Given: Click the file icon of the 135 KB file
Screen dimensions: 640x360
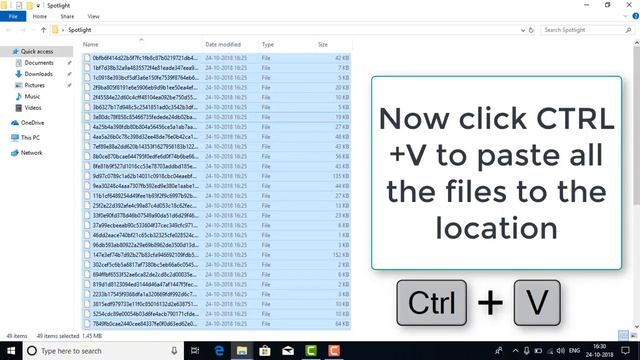Looking at the screenshot, I should 87,176.
